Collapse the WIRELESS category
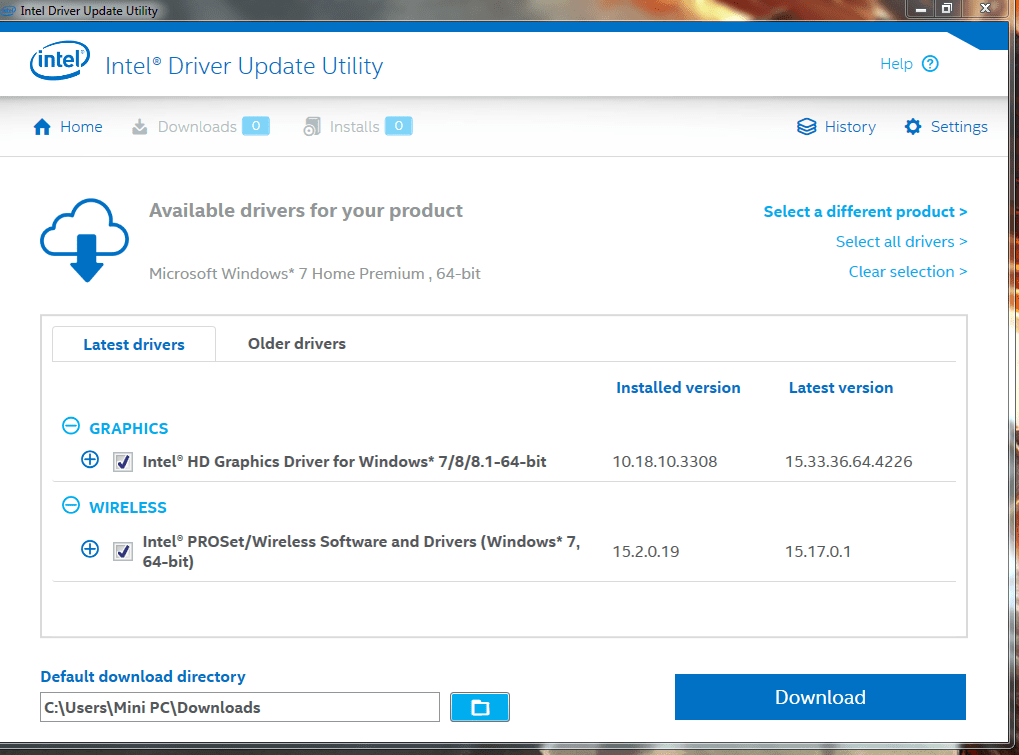The image size is (1019, 755). point(71,505)
